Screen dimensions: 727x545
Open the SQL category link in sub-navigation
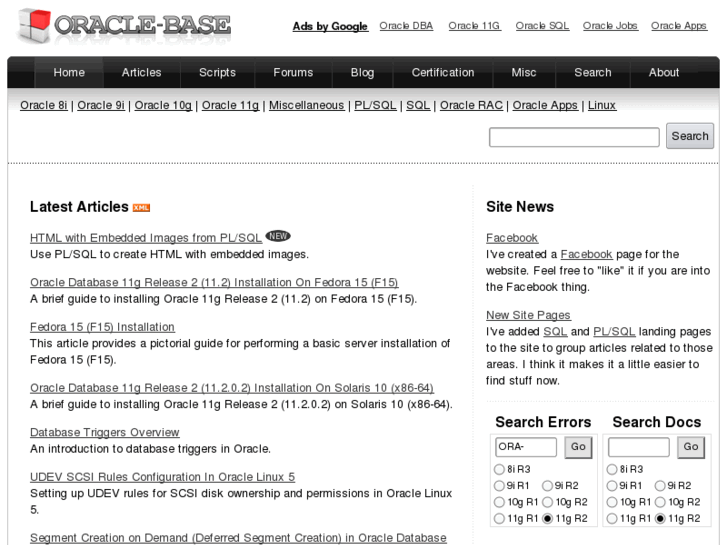point(418,105)
